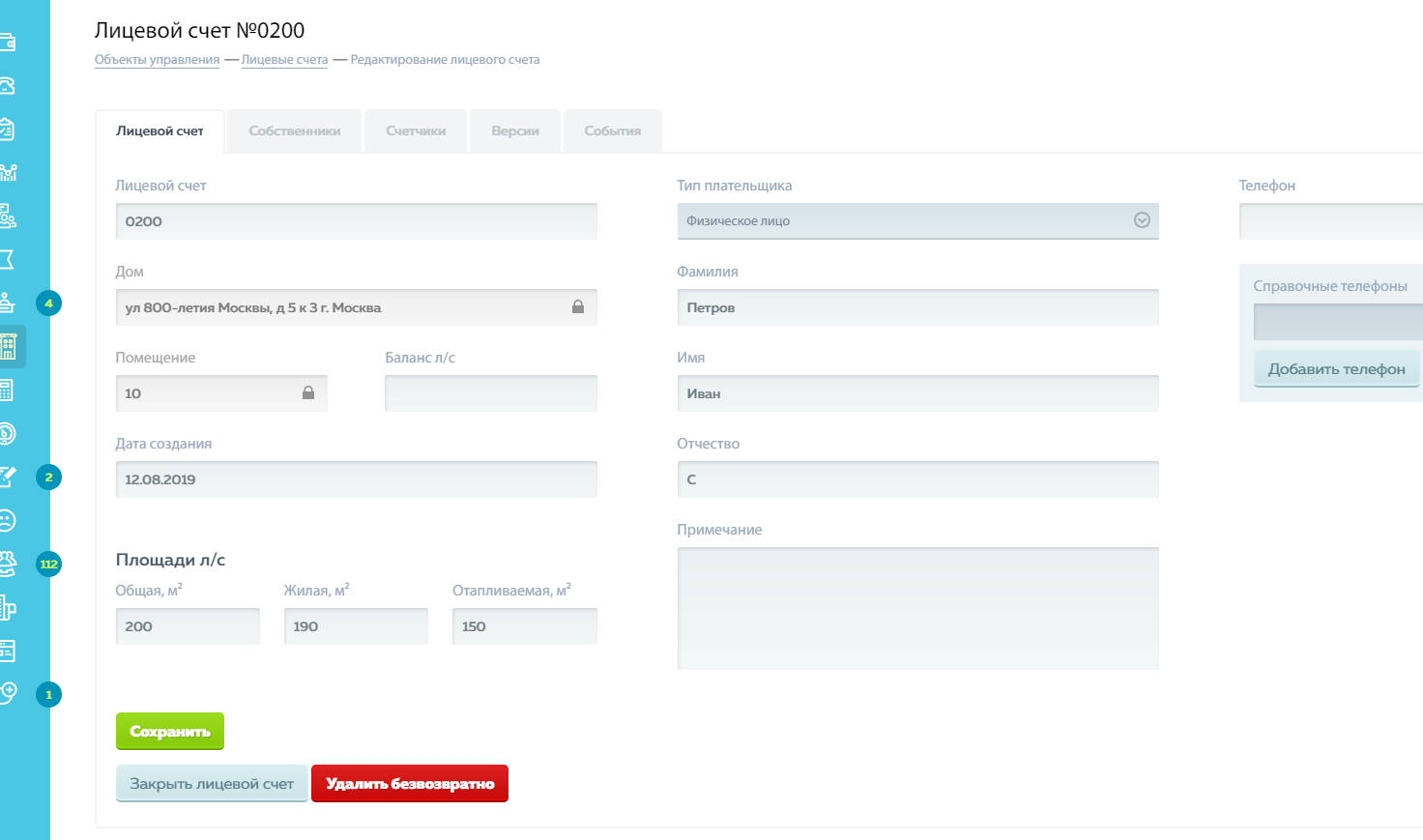1423x840 pixels.
Task: Open the Счетчики tab
Action: pyautogui.click(x=416, y=131)
